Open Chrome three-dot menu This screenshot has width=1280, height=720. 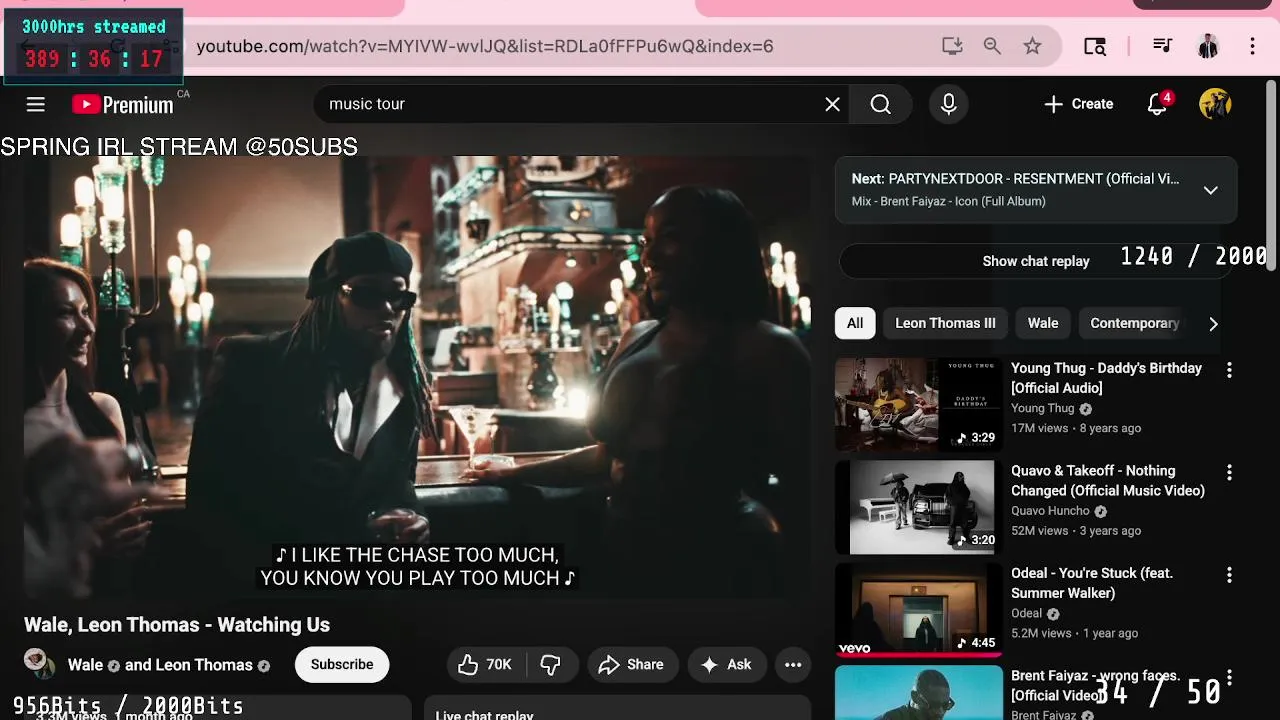tap(1252, 46)
